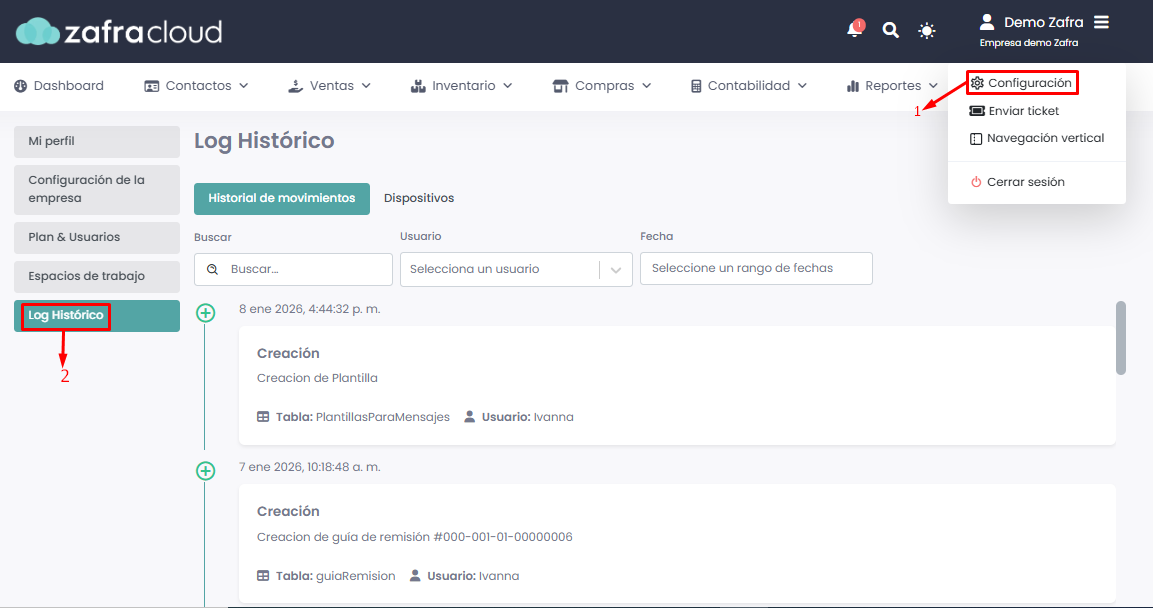Open the Reportes dropdown menu
Image resolution: width=1153 pixels, height=608 pixels.
click(892, 86)
